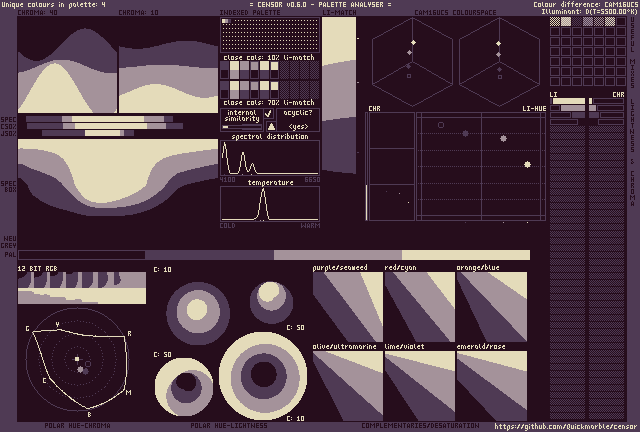Open the github.com/Quickmarble/censor link

[x=565, y=426]
